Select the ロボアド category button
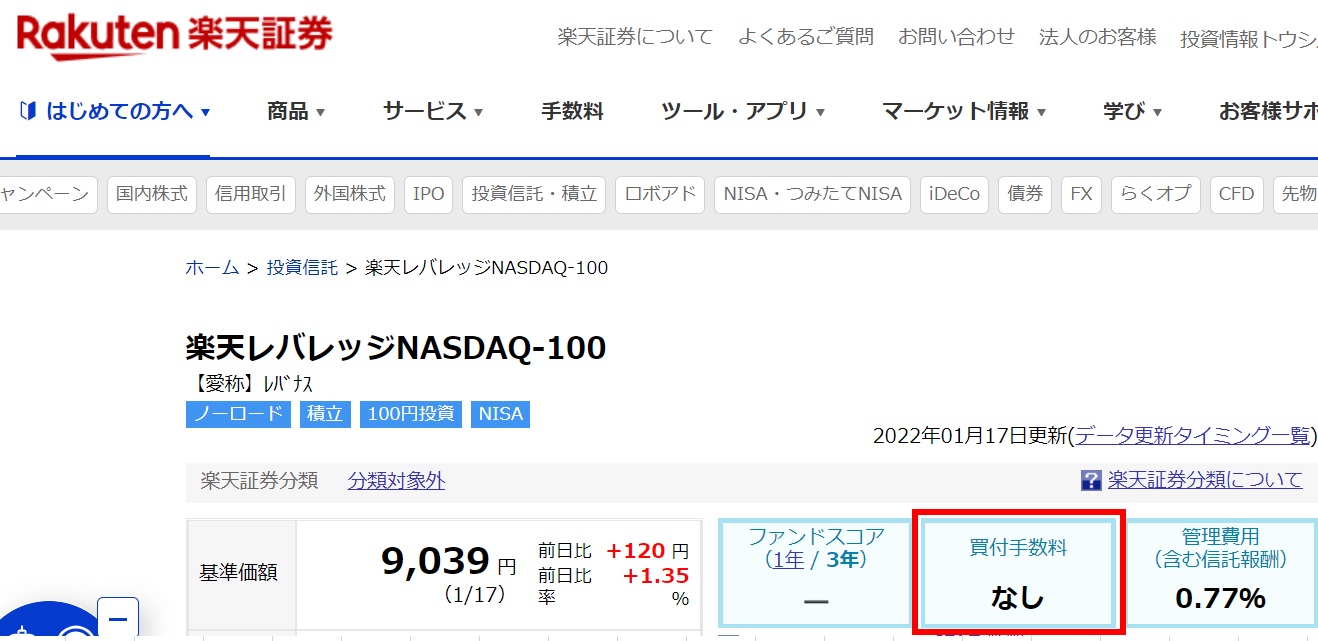 660,194
